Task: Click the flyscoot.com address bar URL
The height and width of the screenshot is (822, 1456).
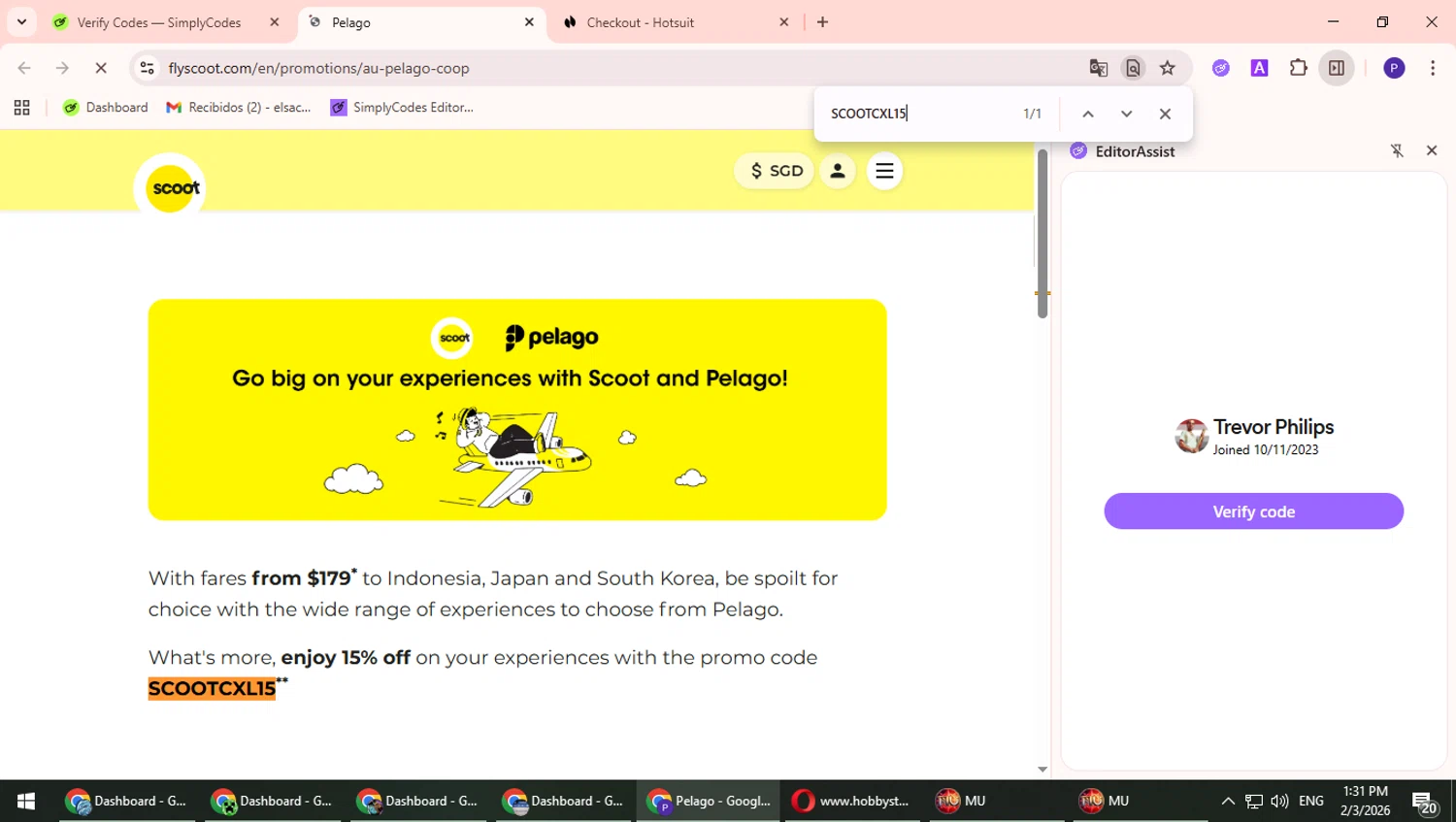Action: 319,68
